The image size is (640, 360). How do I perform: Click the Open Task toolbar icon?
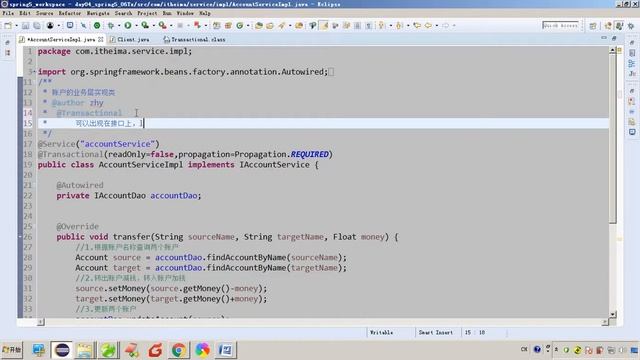[270, 25]
